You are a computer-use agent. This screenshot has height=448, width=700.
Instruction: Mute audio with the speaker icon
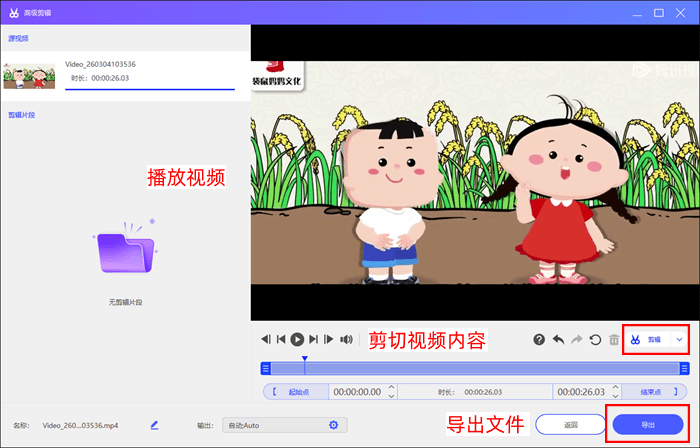(346, 340)
